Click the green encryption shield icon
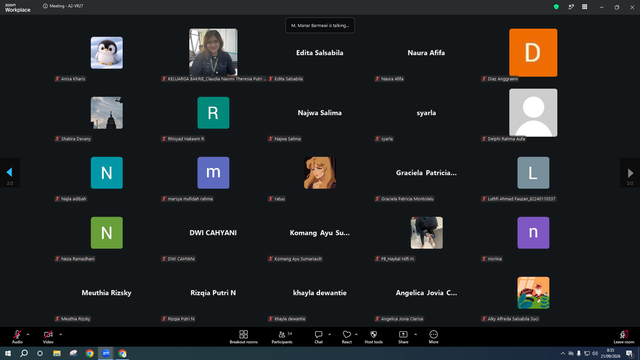 click(x=556, y=7)
